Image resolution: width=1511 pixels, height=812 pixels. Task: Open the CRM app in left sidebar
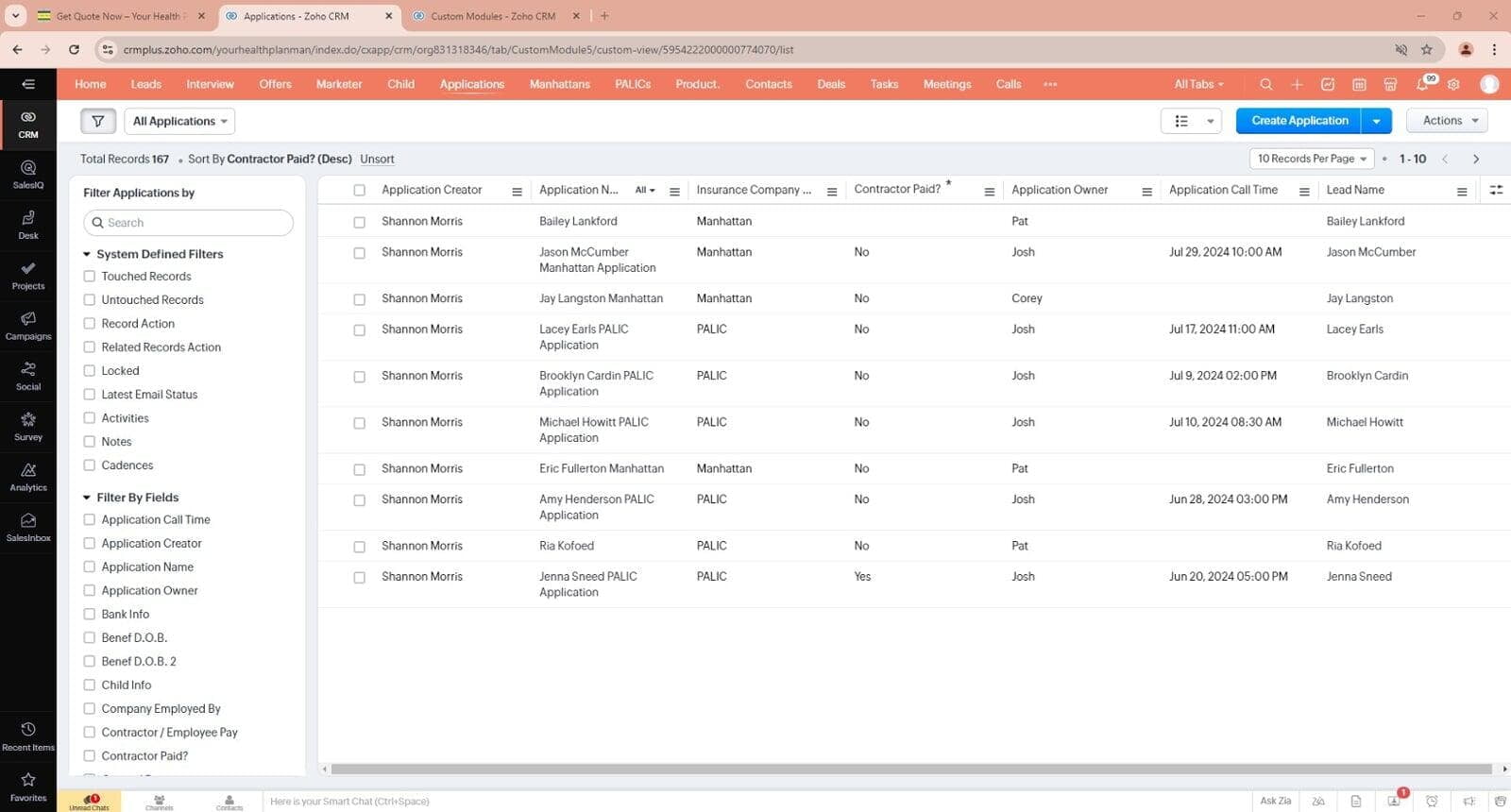tap(28, 124)
